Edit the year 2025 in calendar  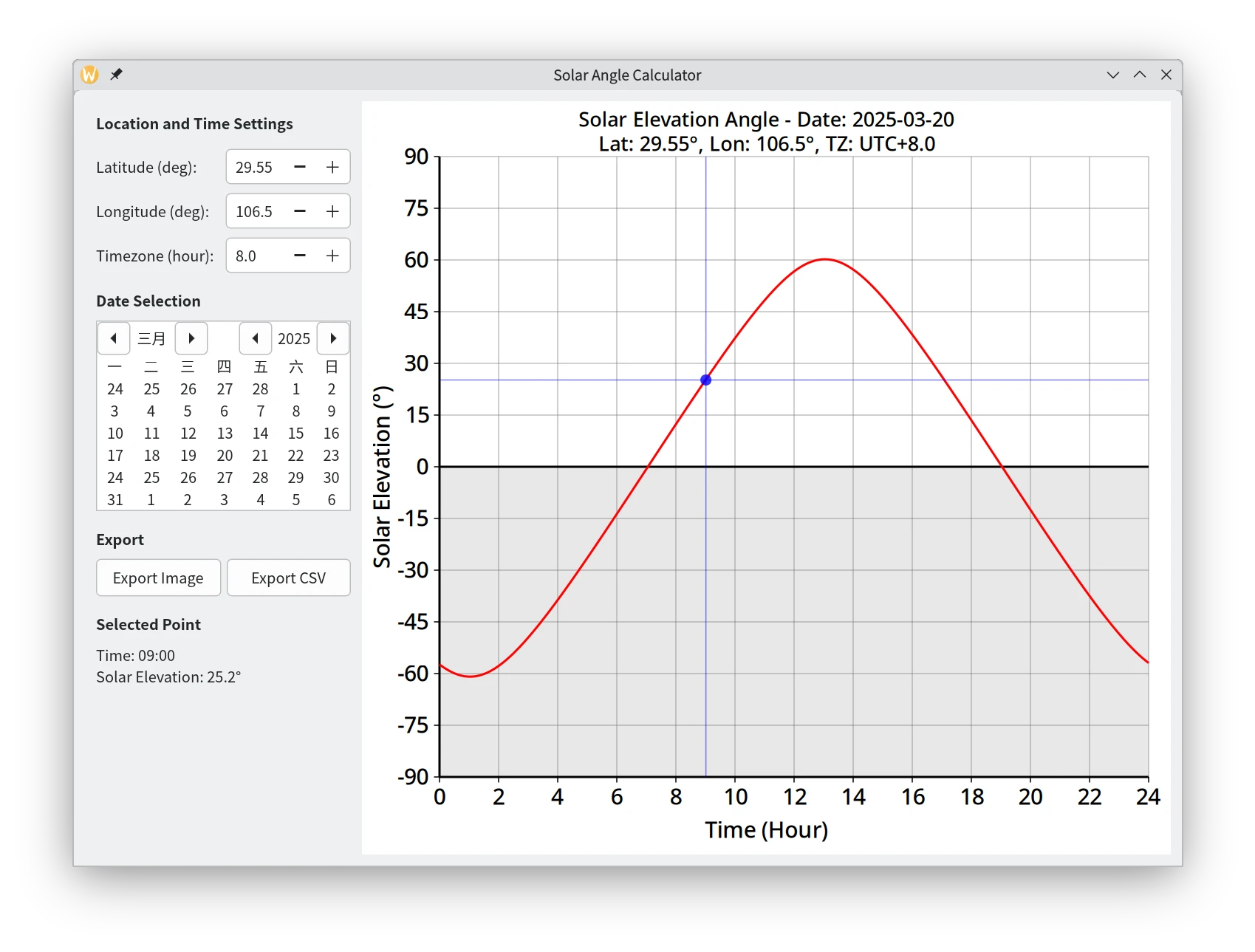(294, 338)
